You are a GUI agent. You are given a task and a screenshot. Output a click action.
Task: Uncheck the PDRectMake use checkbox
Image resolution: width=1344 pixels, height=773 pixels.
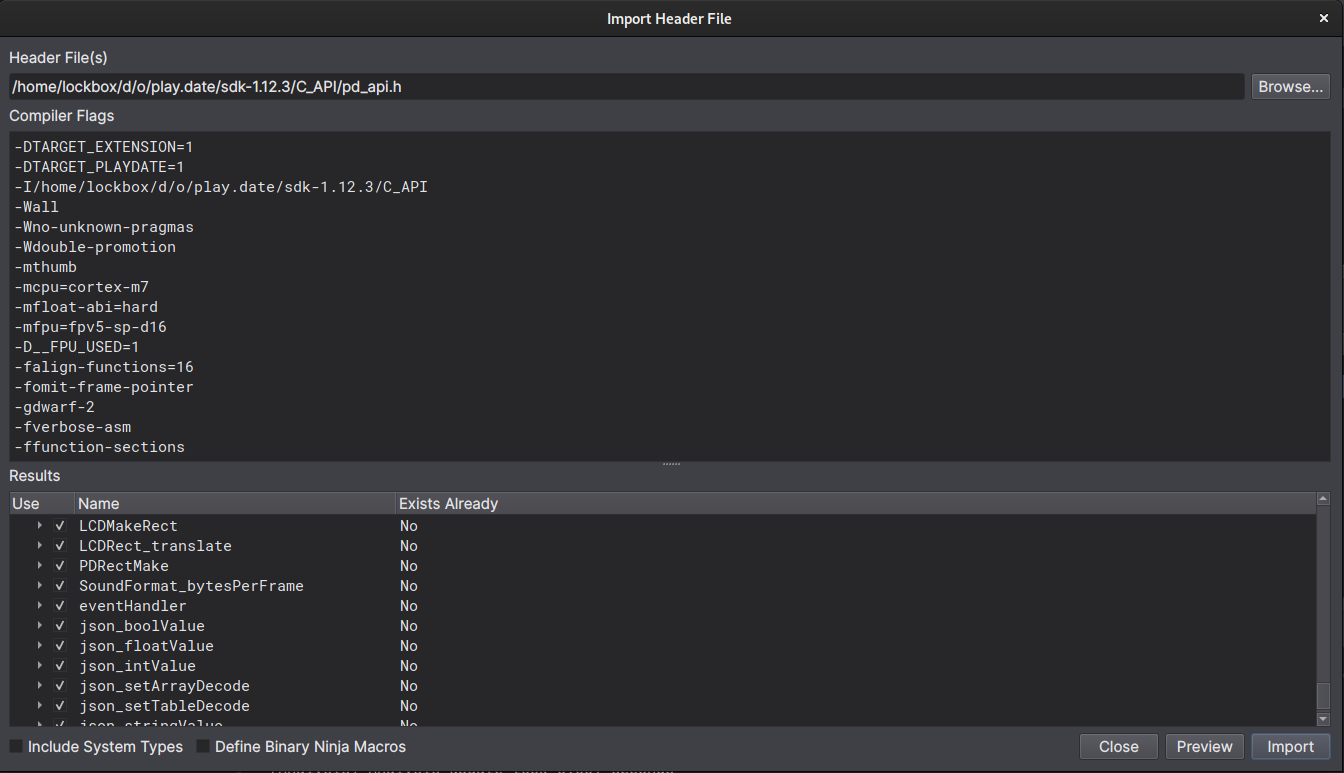pos(60,566)
